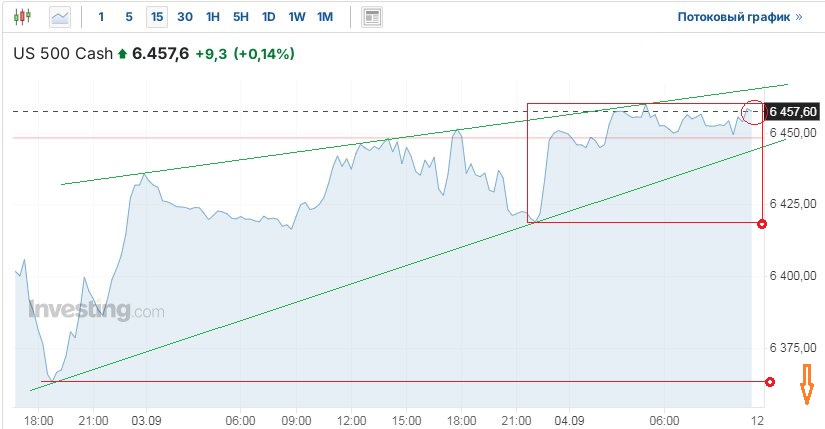Screen dimensions: 825x429
Task: Select the 5 minute timeframe
Action: click(x=129, y=17)
